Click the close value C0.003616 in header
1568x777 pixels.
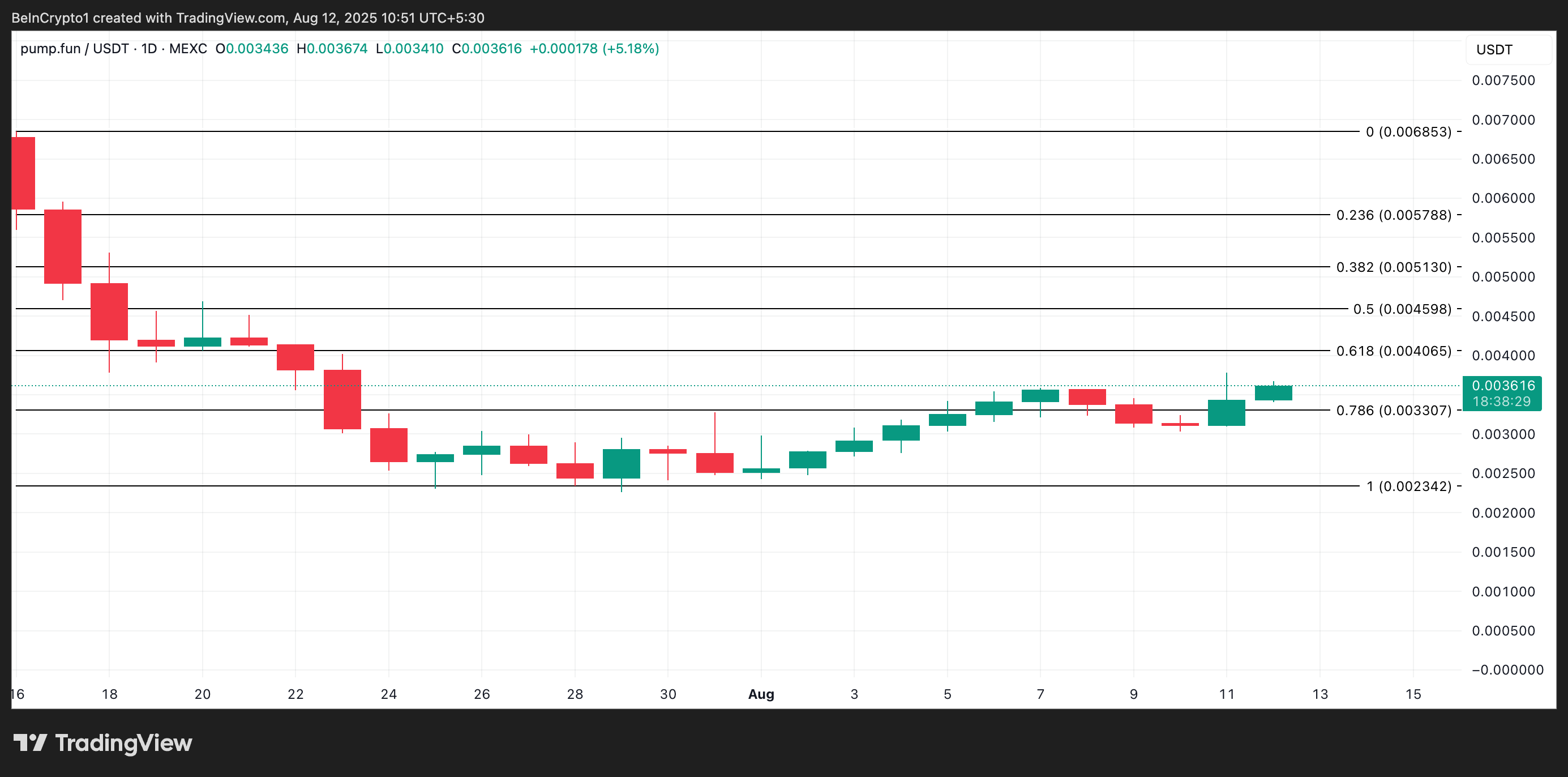[x=486, y=49]
